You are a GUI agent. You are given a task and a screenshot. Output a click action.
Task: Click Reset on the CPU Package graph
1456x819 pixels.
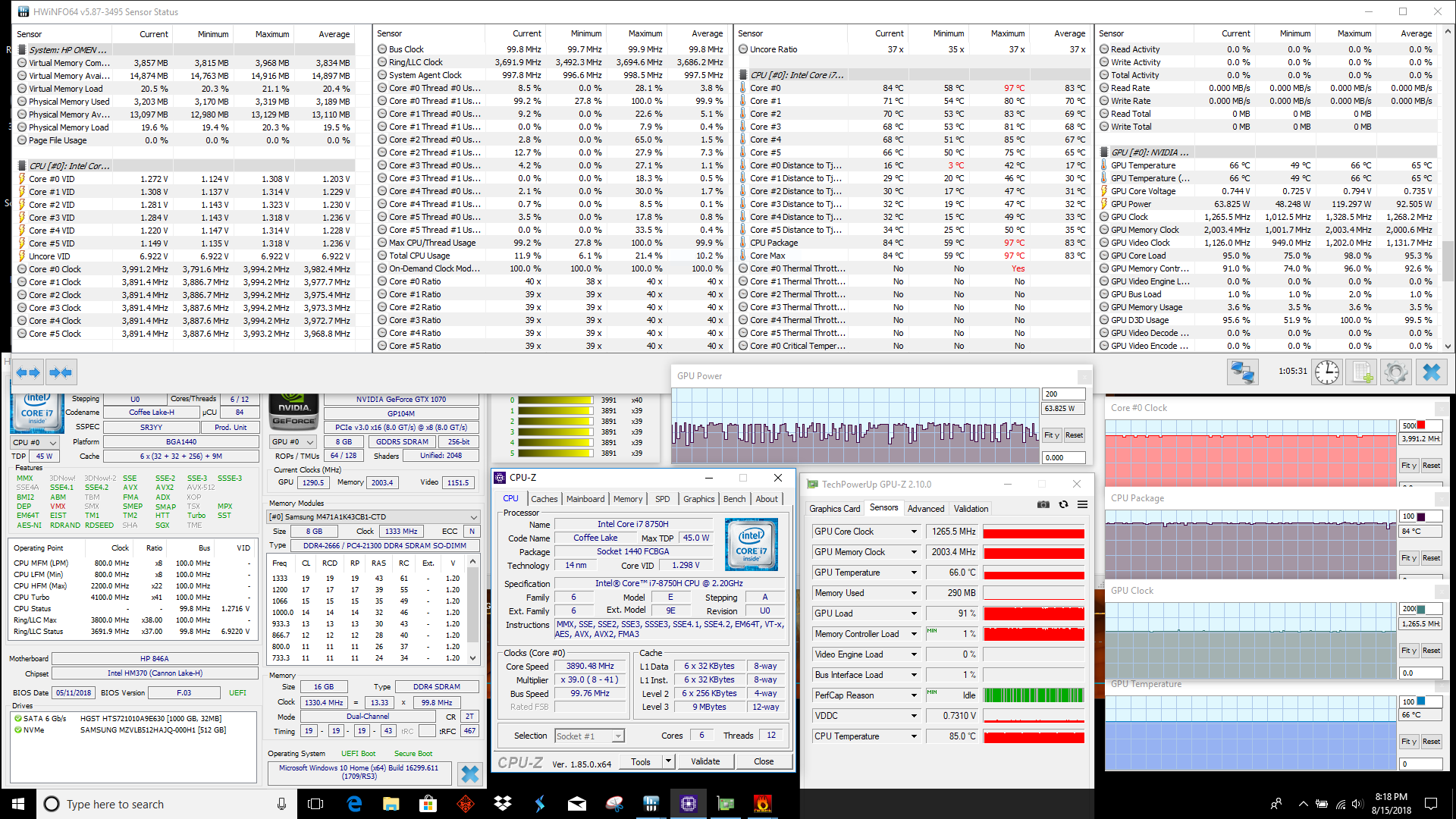click(x=1431, y=558)
